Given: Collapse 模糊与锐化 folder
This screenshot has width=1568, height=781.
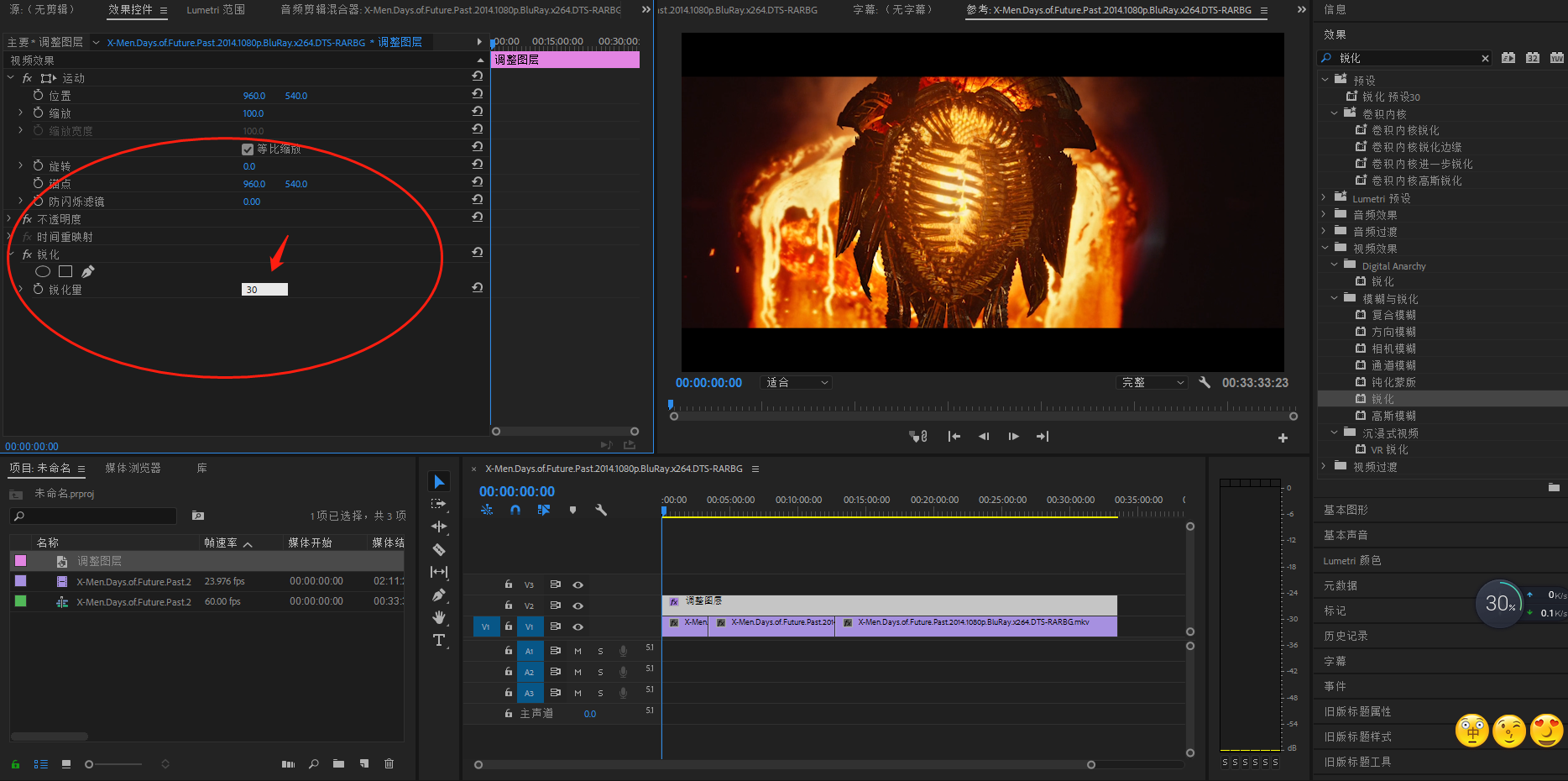Looking at the screenshot, I should pos(1334,298).
